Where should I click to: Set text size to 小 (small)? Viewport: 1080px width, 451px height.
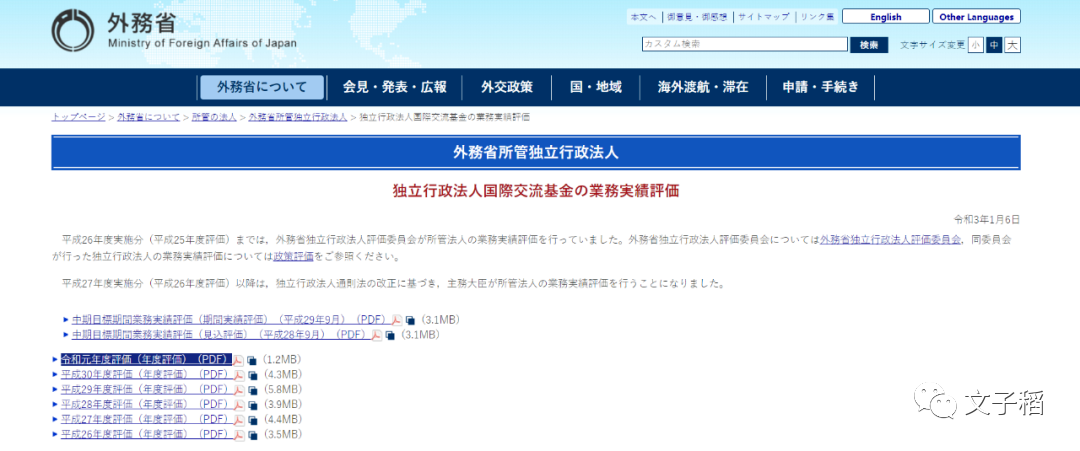pos(975,45)
